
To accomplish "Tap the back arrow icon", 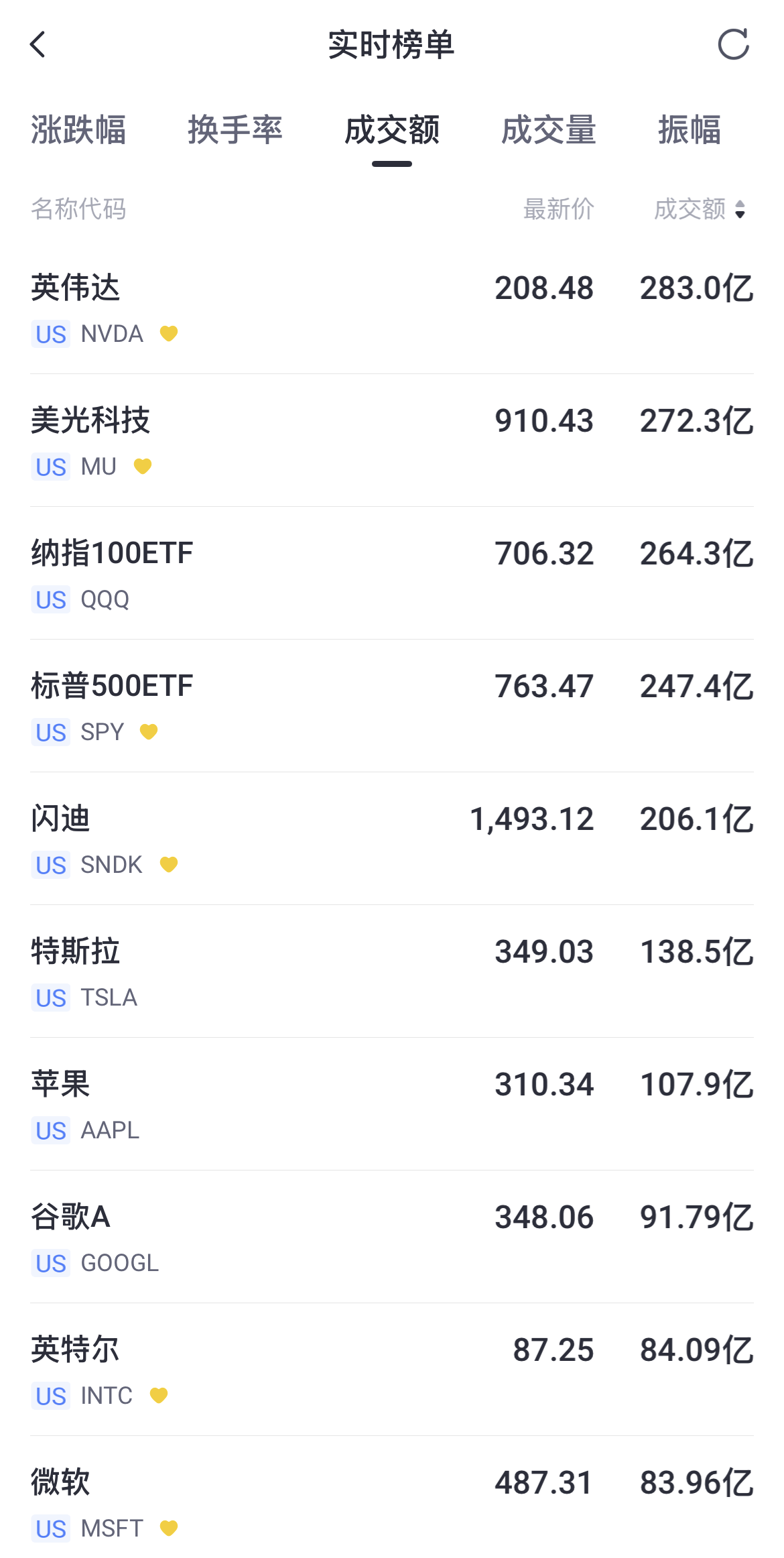I will pyautogui.click(x=38, y=44).
